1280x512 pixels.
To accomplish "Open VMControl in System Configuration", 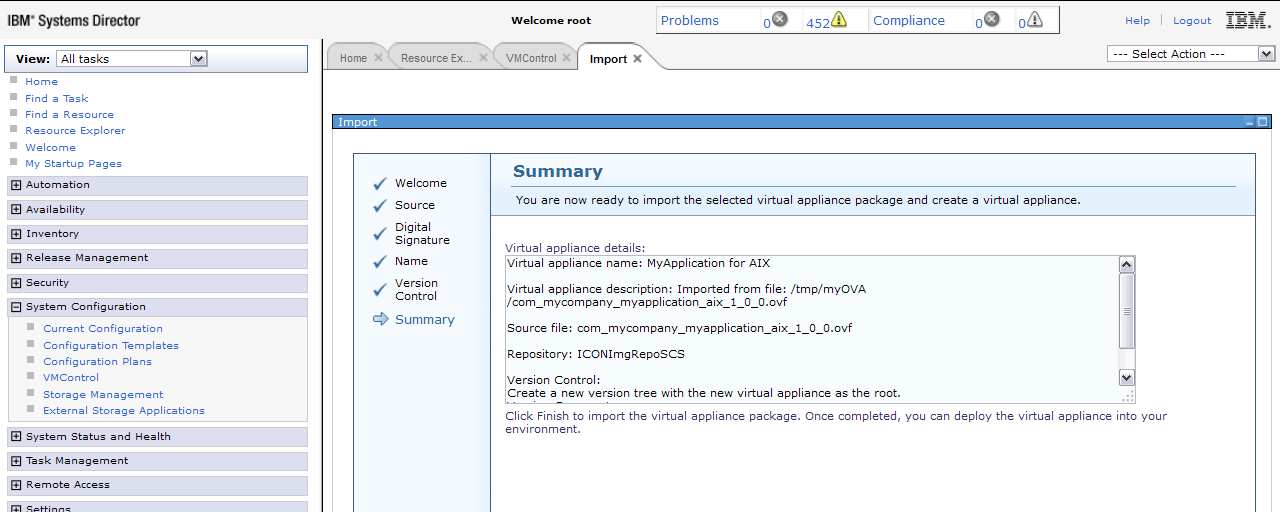I will pyautogui.click(x=71, y=377).
